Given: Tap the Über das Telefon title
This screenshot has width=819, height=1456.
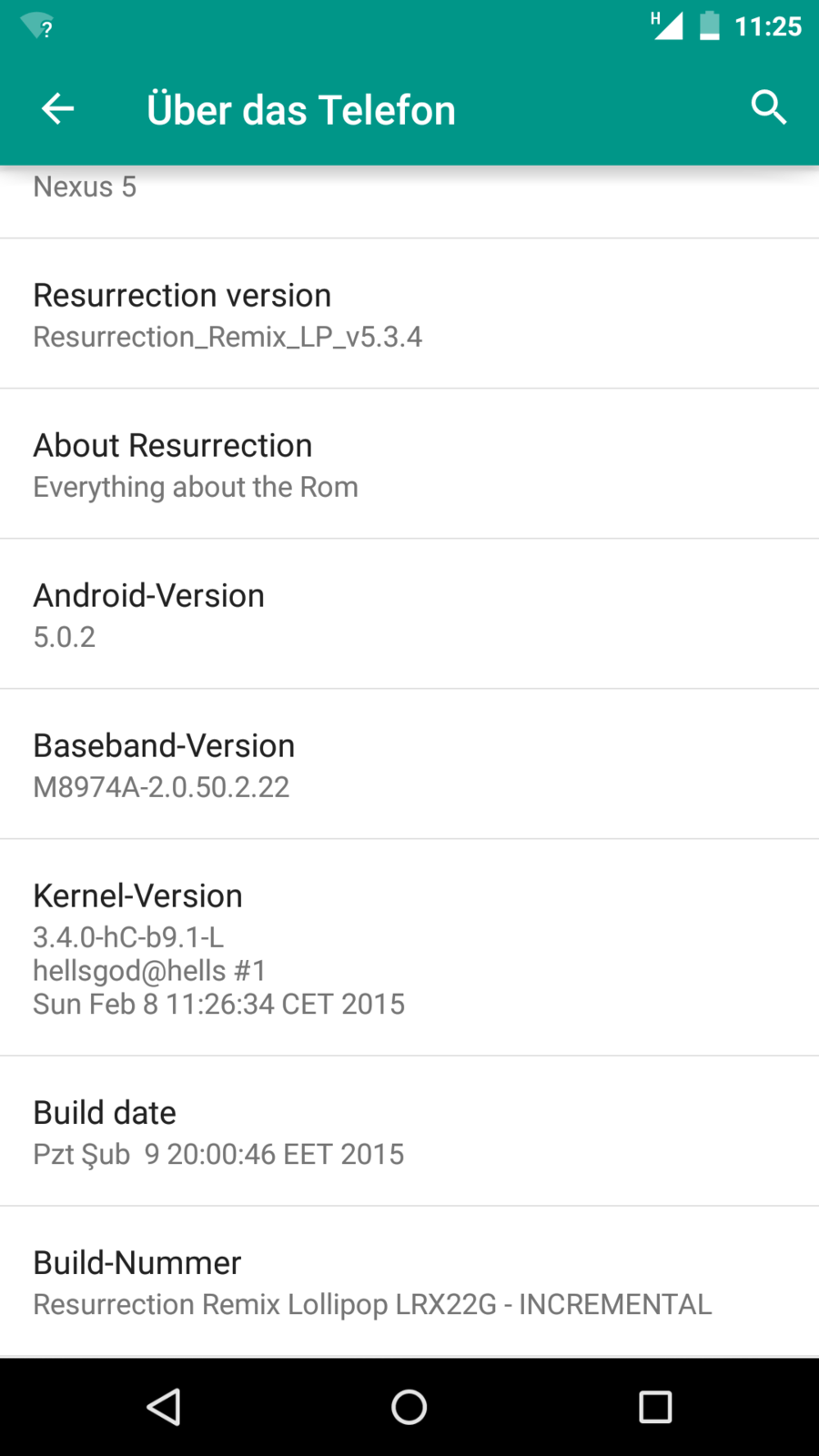Looking at the screenshot, I should coord(300,110).
